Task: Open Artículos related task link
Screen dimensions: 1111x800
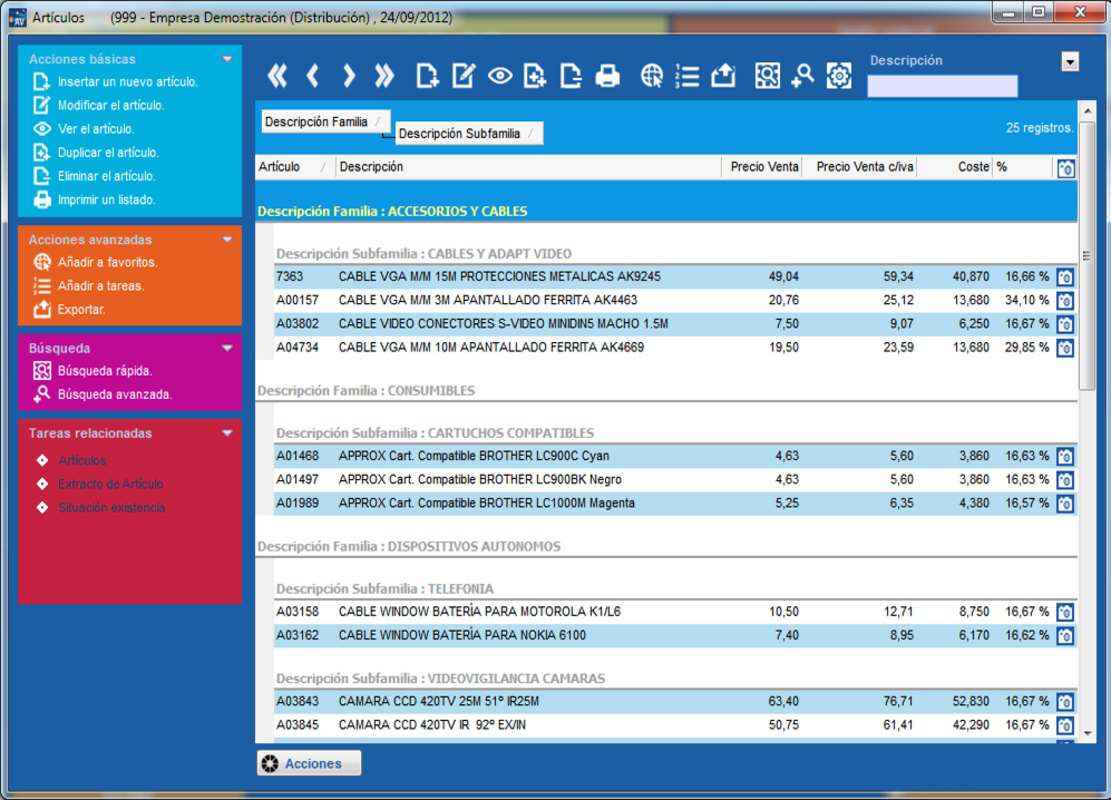Action: (x=81, y=461)
